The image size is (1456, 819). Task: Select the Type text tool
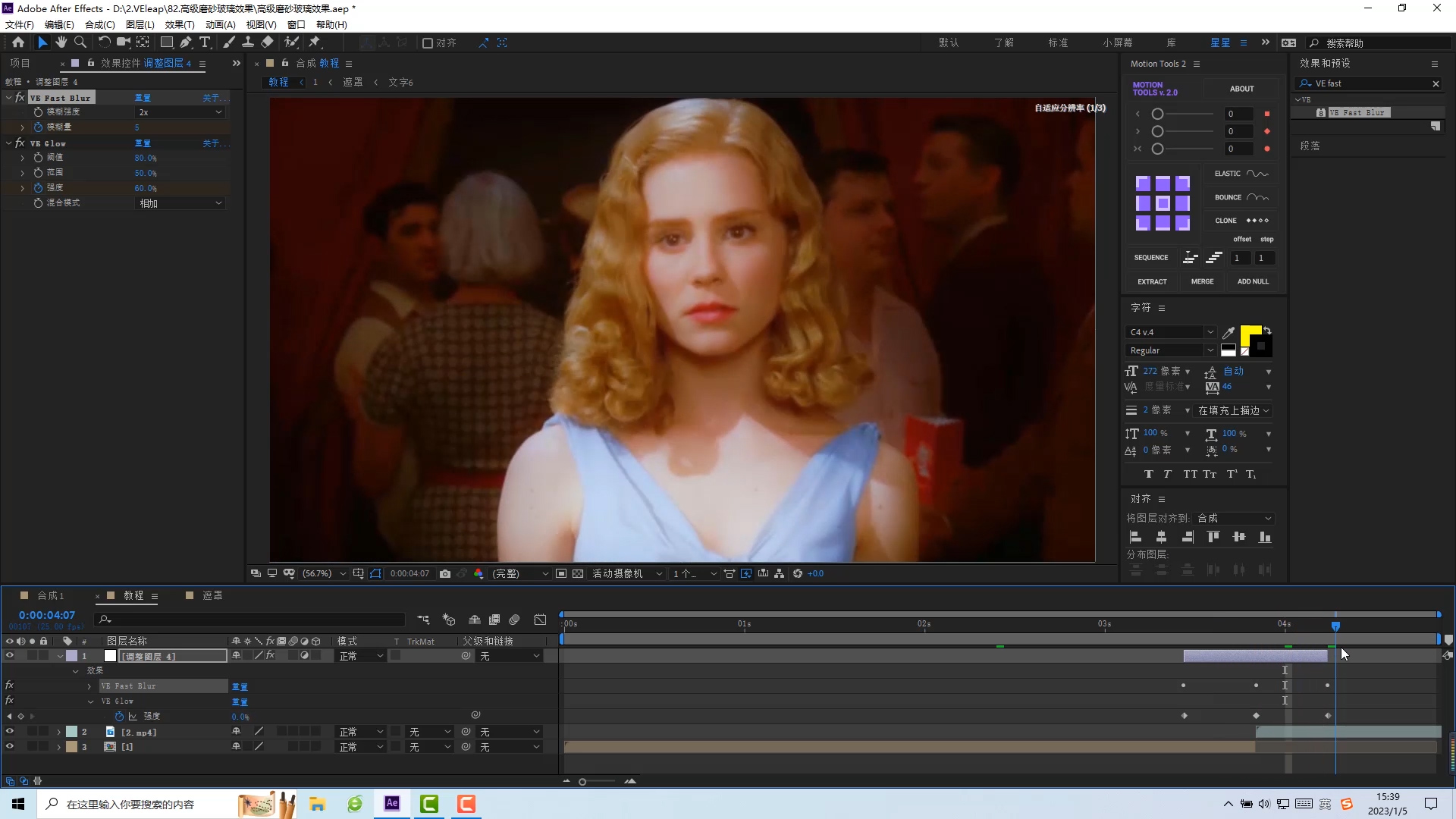click(205, 42)
